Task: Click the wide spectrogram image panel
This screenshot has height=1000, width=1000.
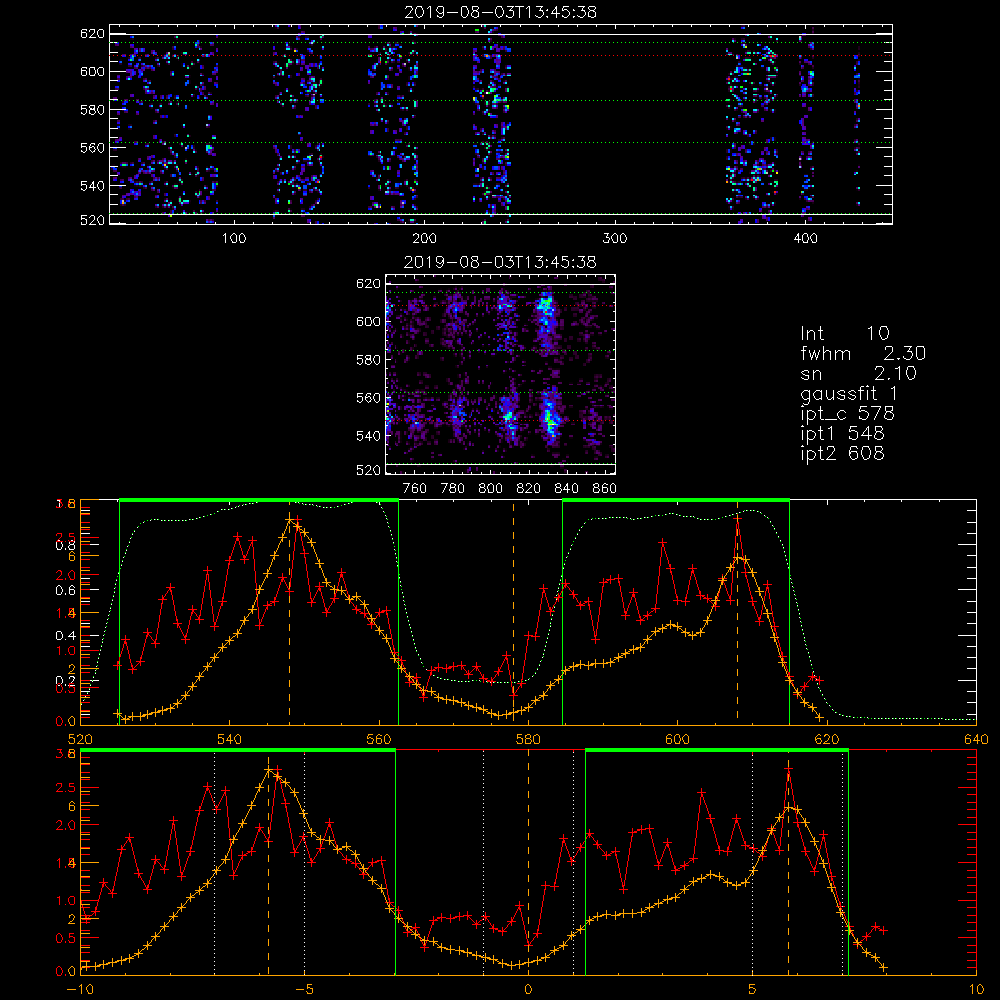Action: click(501, 124)
